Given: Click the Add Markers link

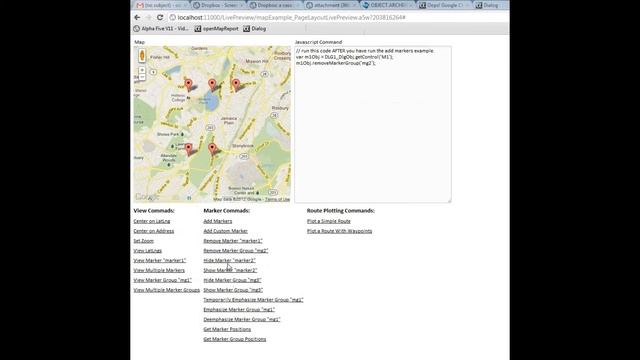Looking at the screenshot, I should (x=218, y=221).
